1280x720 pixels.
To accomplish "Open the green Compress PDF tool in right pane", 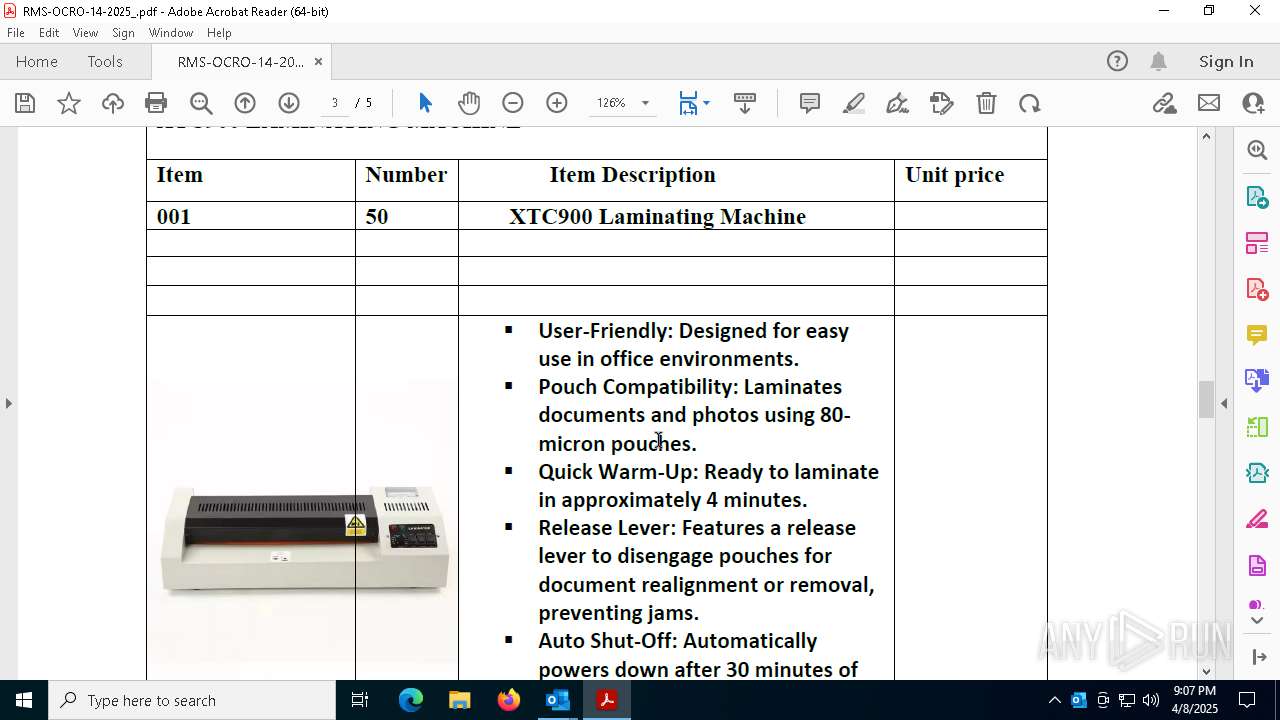I will coord(1257,427).
